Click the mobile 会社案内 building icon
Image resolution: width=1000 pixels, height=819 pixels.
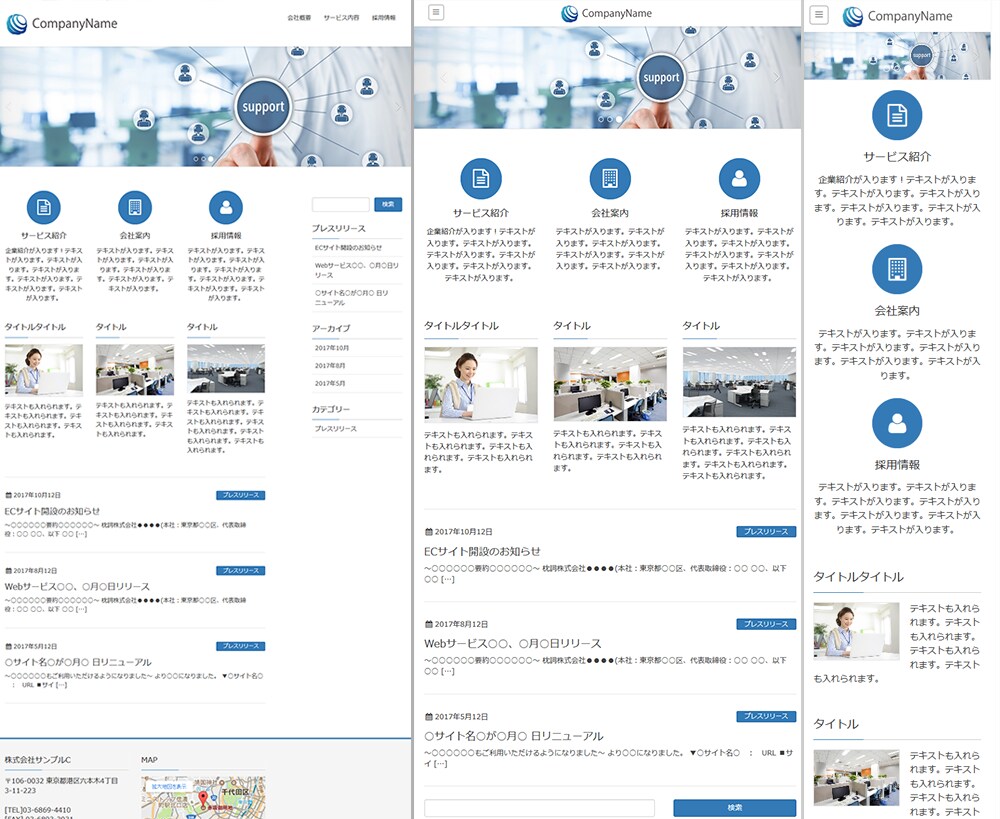(897, 269)
